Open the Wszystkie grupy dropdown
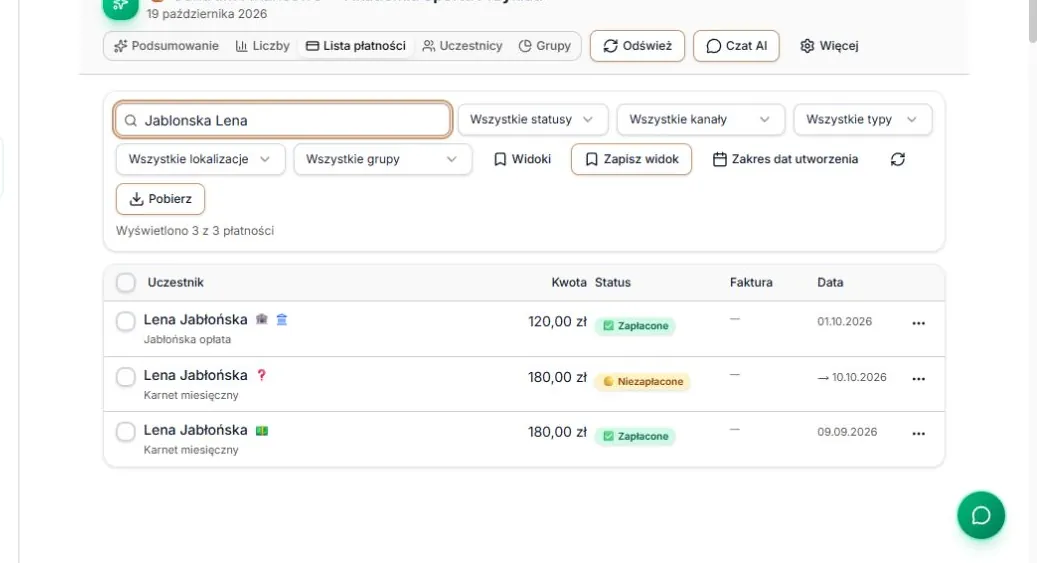Viewport: 1037px width, 563px height. (383, 159)
